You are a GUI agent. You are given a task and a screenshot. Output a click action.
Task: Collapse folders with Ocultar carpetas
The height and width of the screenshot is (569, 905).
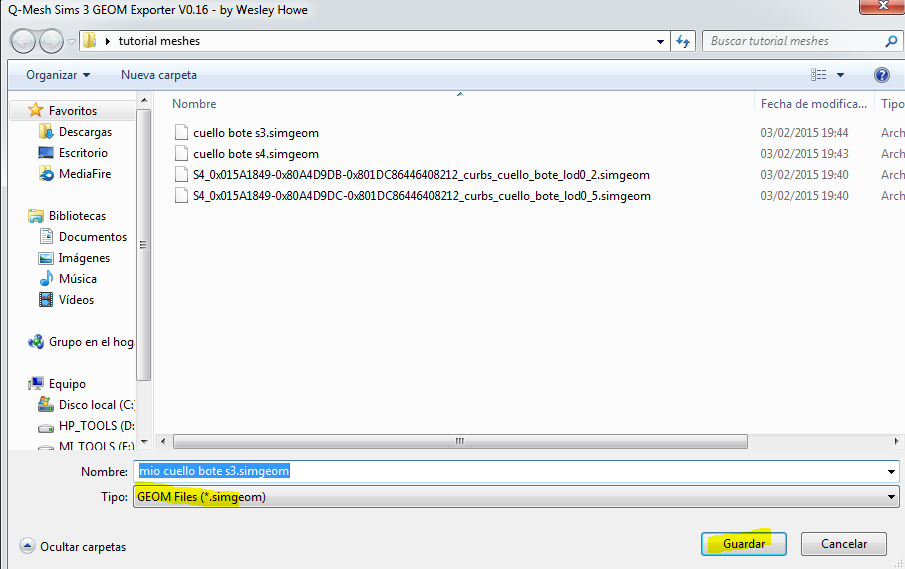[x=73, y=547]
